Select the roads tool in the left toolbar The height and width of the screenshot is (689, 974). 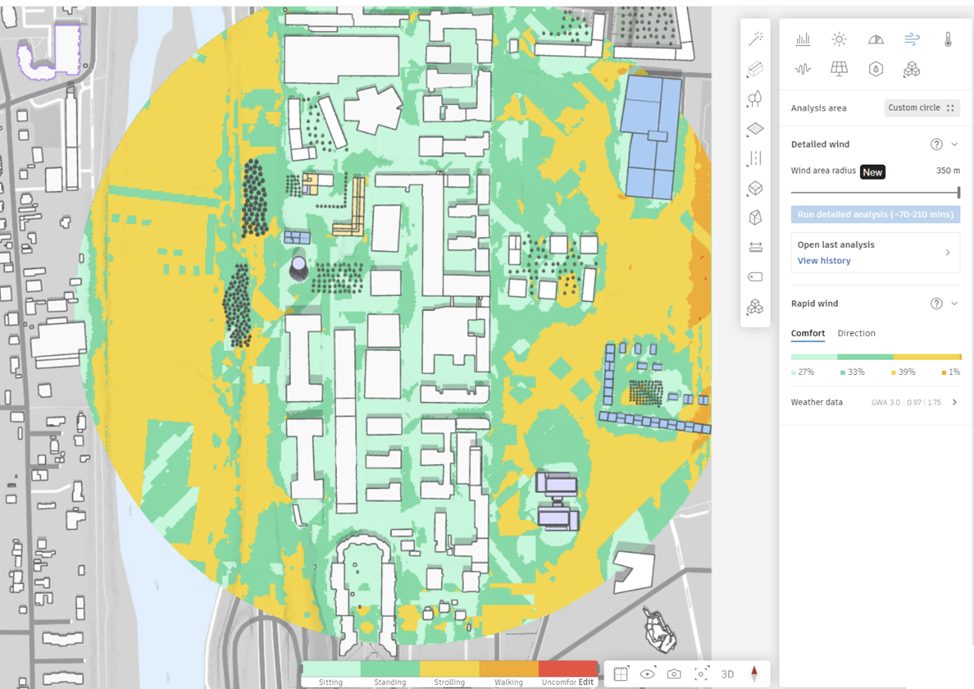755,158
